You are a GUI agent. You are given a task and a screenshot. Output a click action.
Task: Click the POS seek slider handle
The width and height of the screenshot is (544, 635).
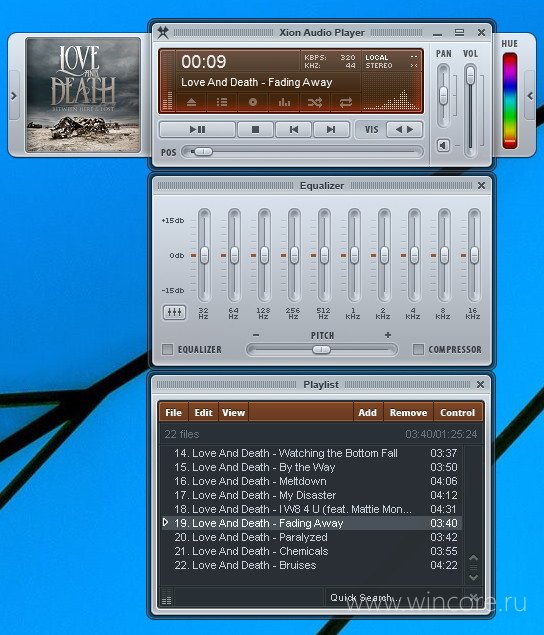tap(203, 152)
